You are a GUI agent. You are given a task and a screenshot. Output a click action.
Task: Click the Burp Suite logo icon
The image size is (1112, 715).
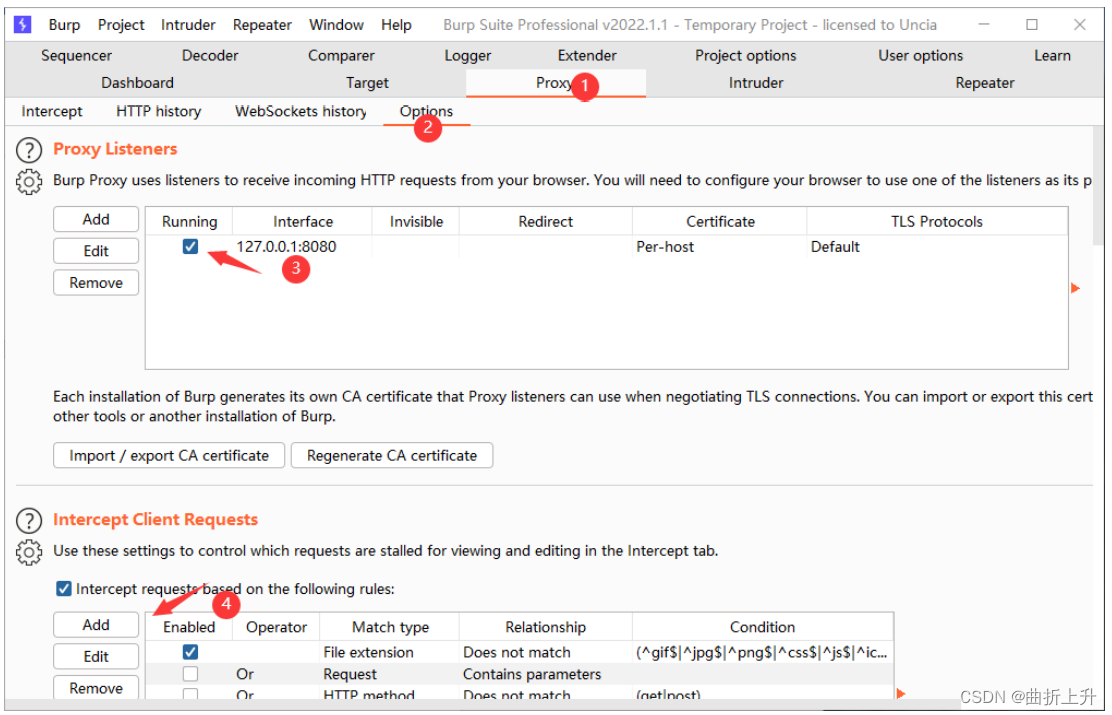pos(23,25)
